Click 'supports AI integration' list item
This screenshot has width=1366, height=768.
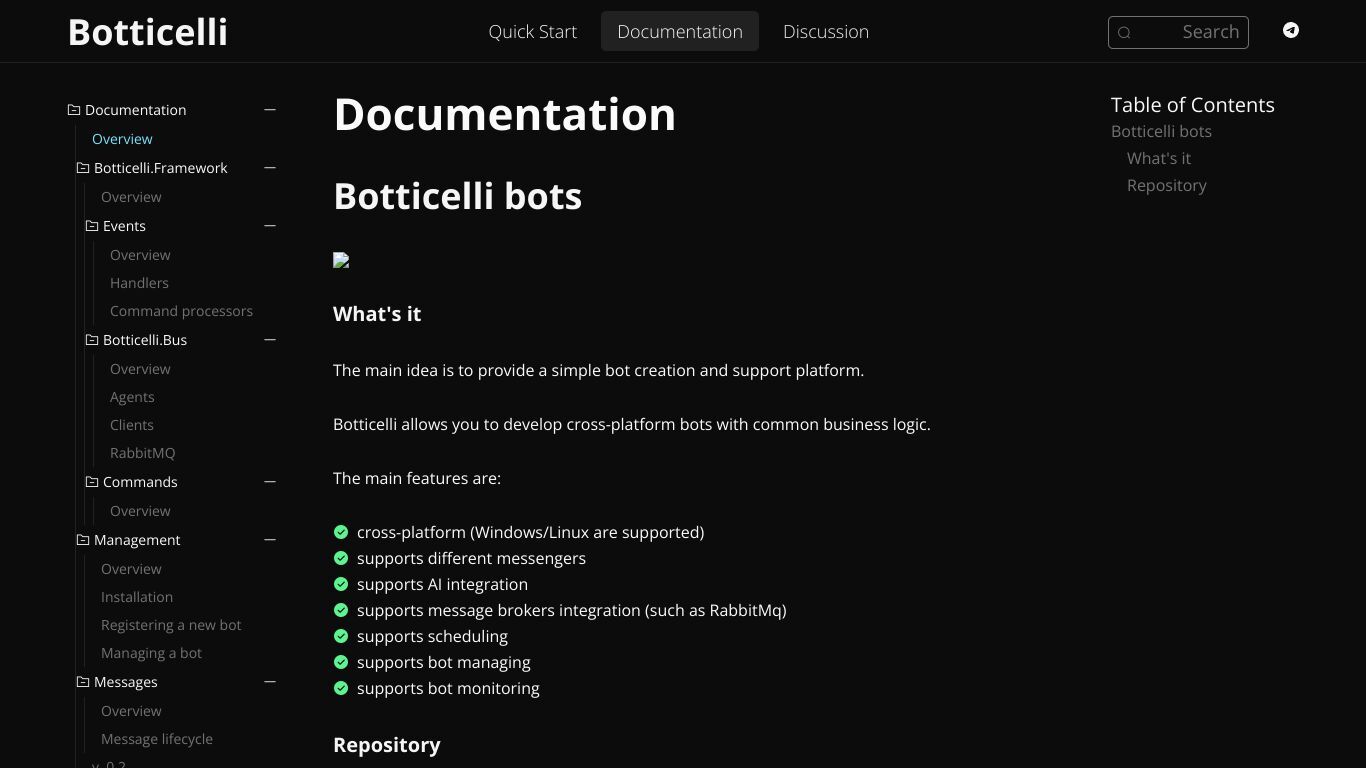442,584
